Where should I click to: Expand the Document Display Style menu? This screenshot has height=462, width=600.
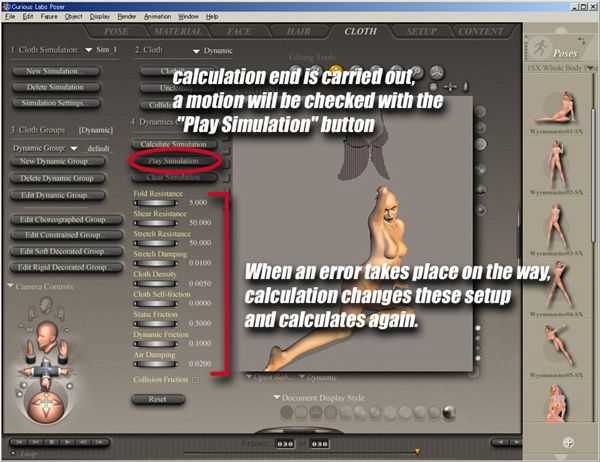pyautogui.click(x=277, y=397)
